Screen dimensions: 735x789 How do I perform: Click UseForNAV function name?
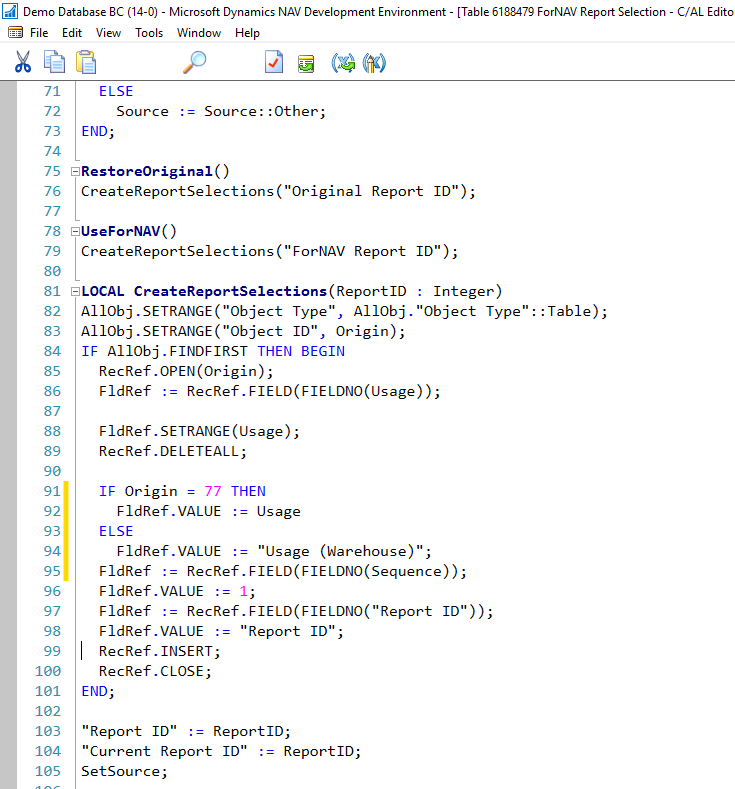(121, 231)
